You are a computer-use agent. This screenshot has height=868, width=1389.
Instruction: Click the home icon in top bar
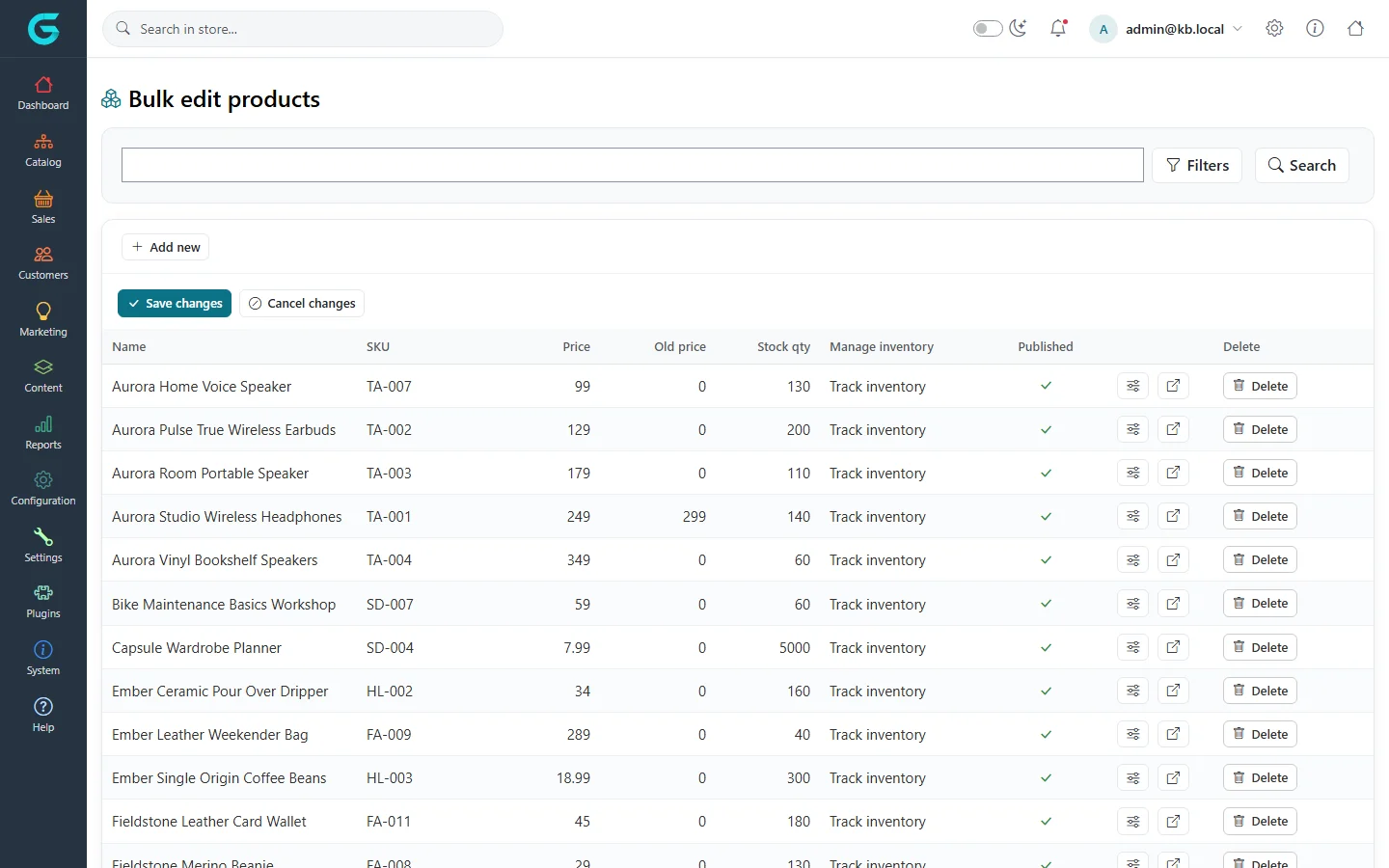[x=1355, y=29]
